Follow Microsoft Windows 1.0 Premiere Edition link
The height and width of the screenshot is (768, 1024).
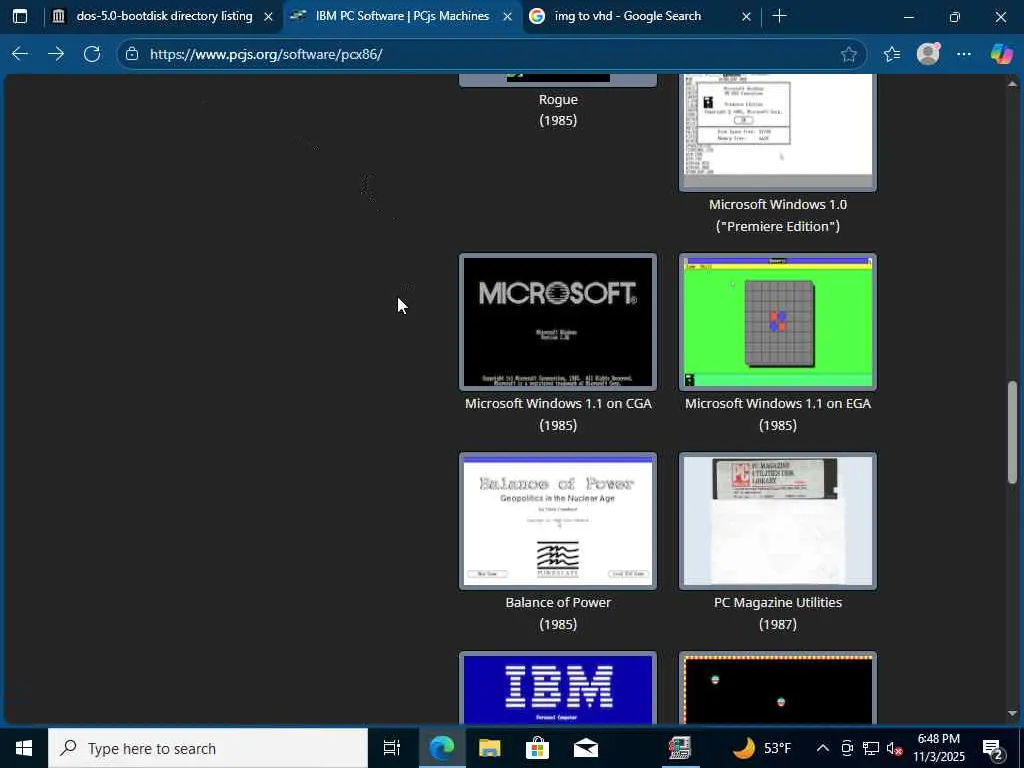(x=778, y=215)
